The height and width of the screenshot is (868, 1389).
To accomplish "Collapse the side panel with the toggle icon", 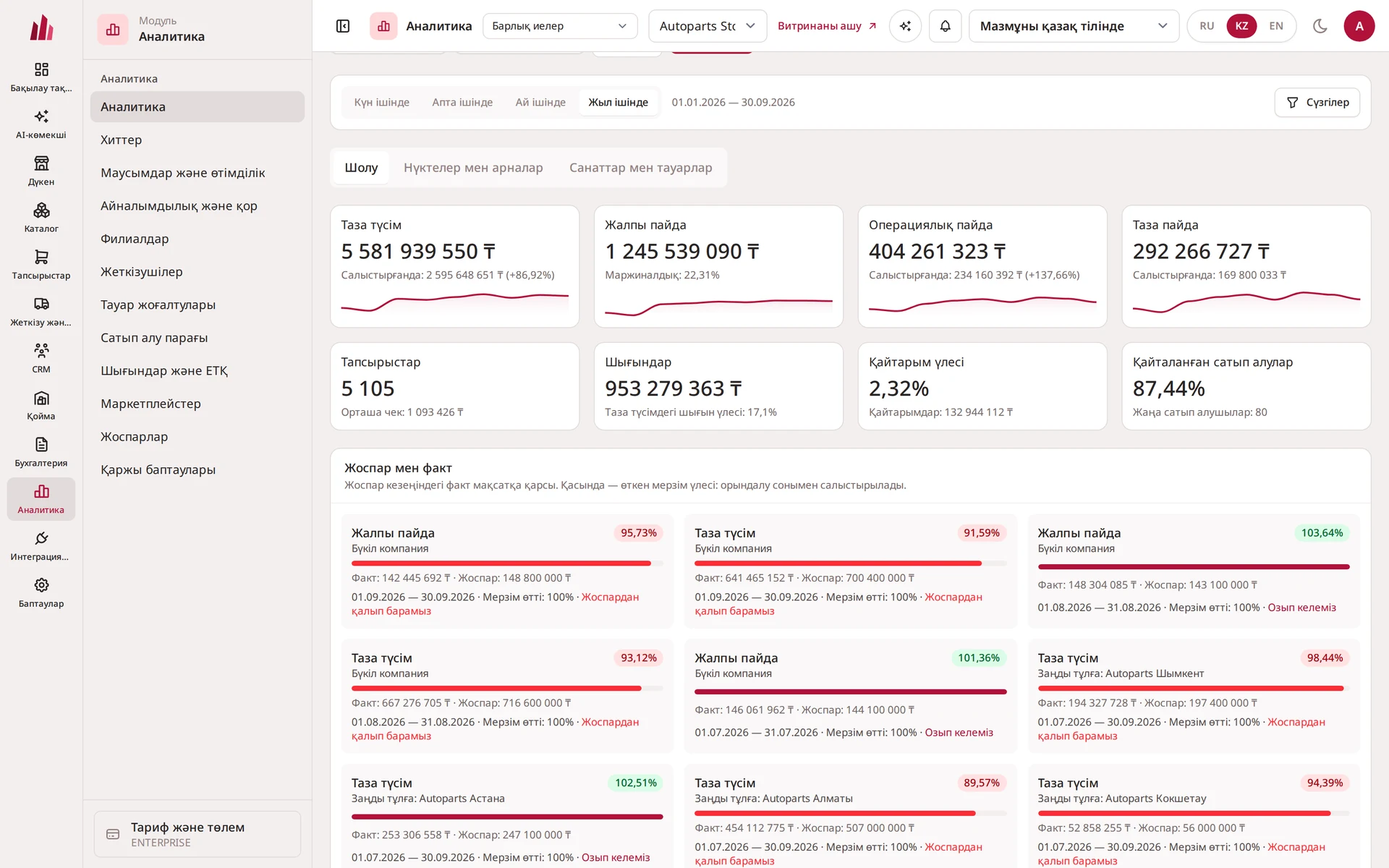I will point(343,26).
